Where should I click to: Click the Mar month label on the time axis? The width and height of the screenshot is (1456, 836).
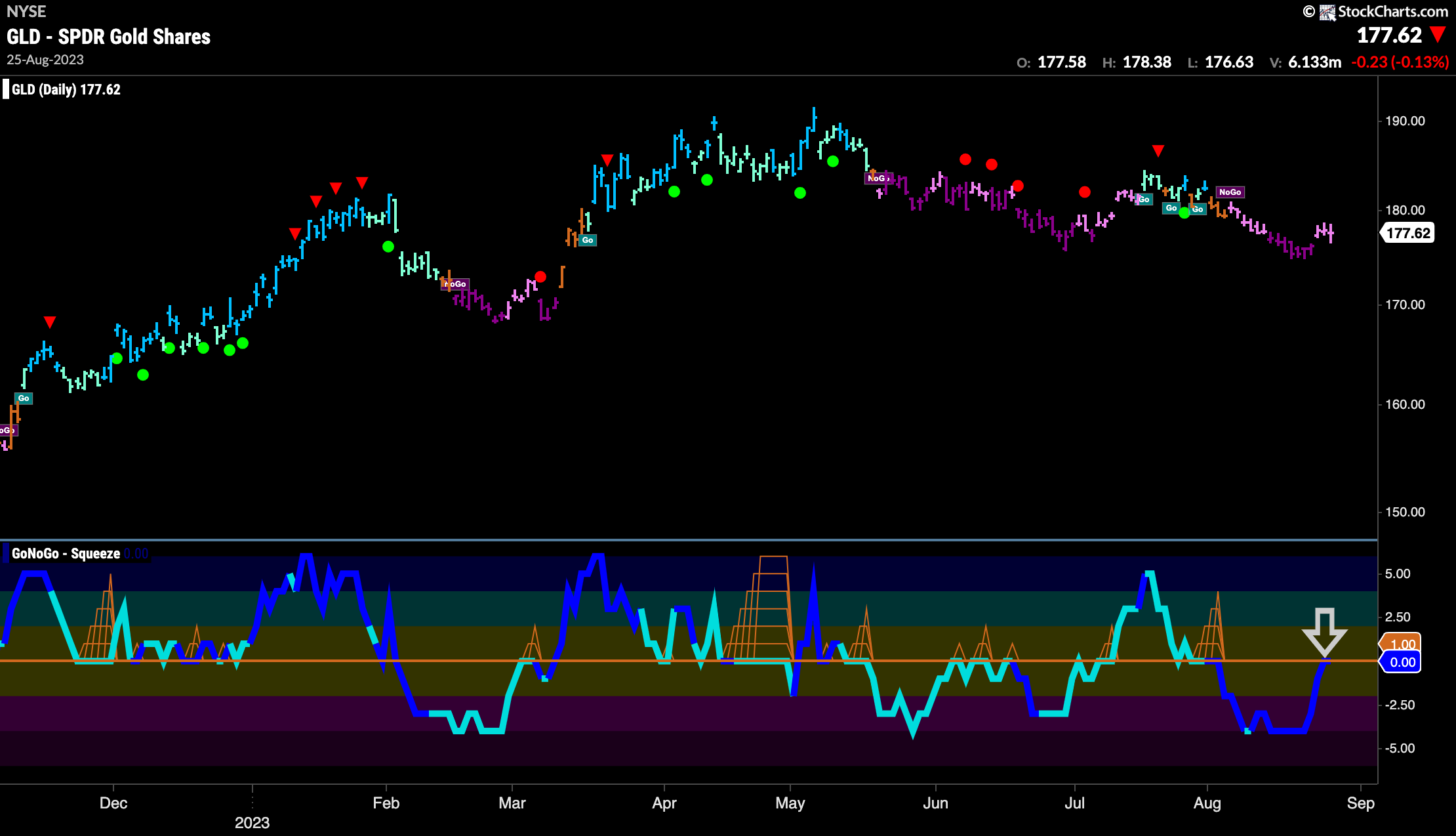[x=512, y=803]
